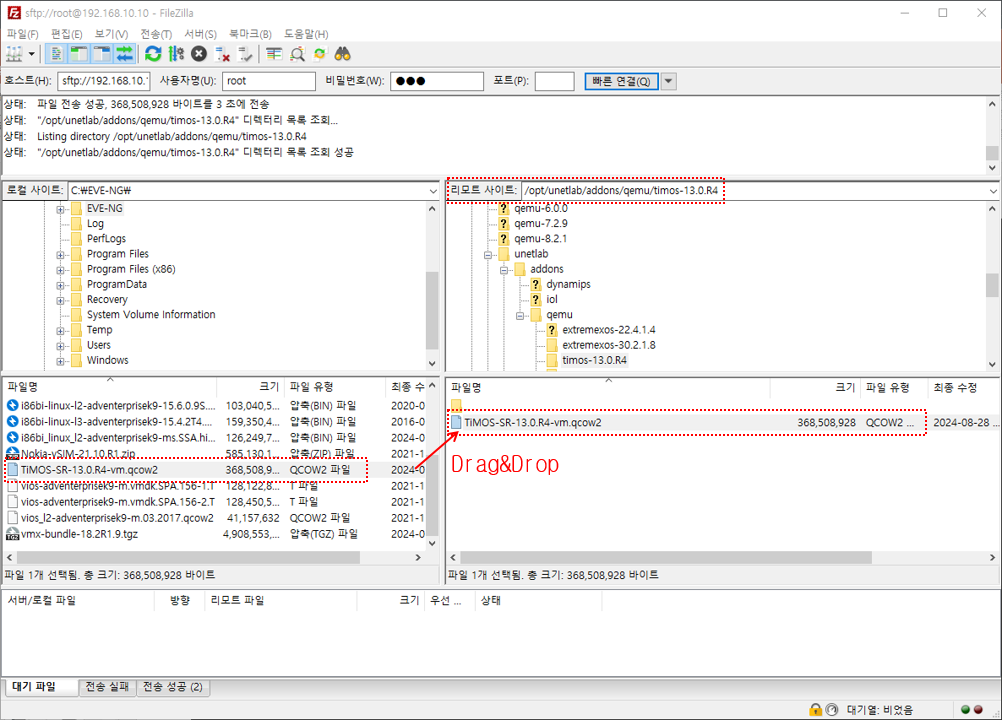Select qemu-7.2.9 folder in remote tree
Image resolution: width=1002 pixels, height=720 pixels.
541,224
